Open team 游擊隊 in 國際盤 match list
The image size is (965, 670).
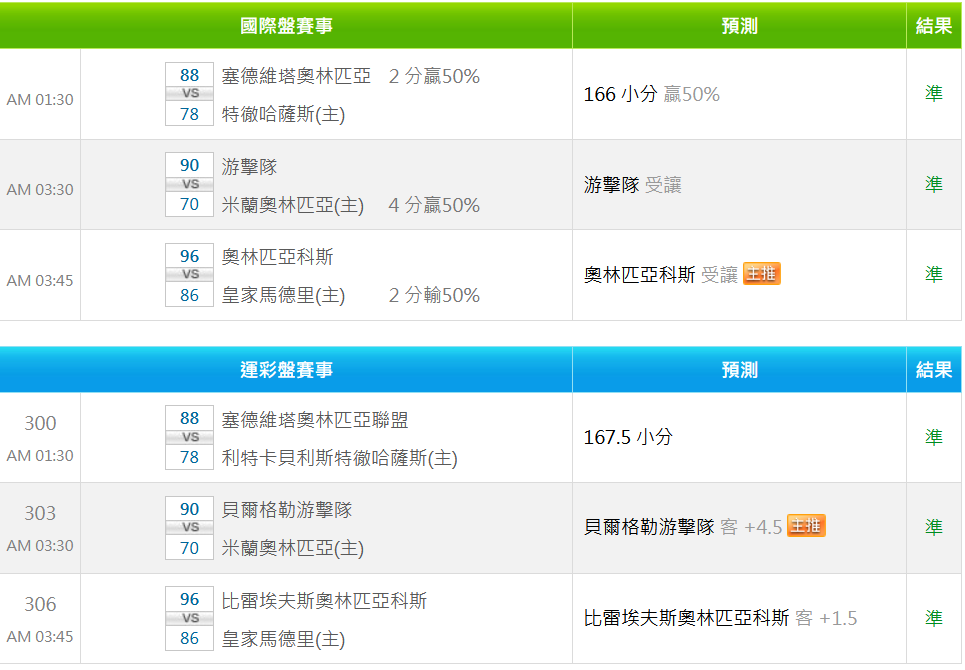(x=249, y=167)
